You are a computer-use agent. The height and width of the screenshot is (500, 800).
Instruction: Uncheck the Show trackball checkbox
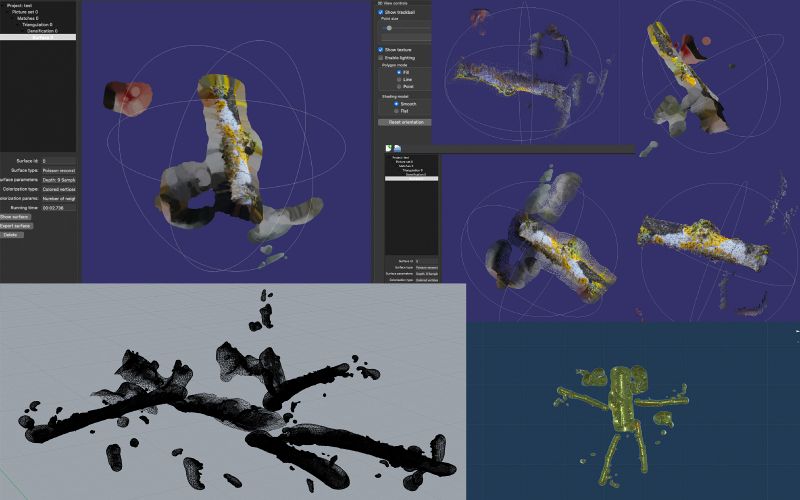click(x=381, y=12)
